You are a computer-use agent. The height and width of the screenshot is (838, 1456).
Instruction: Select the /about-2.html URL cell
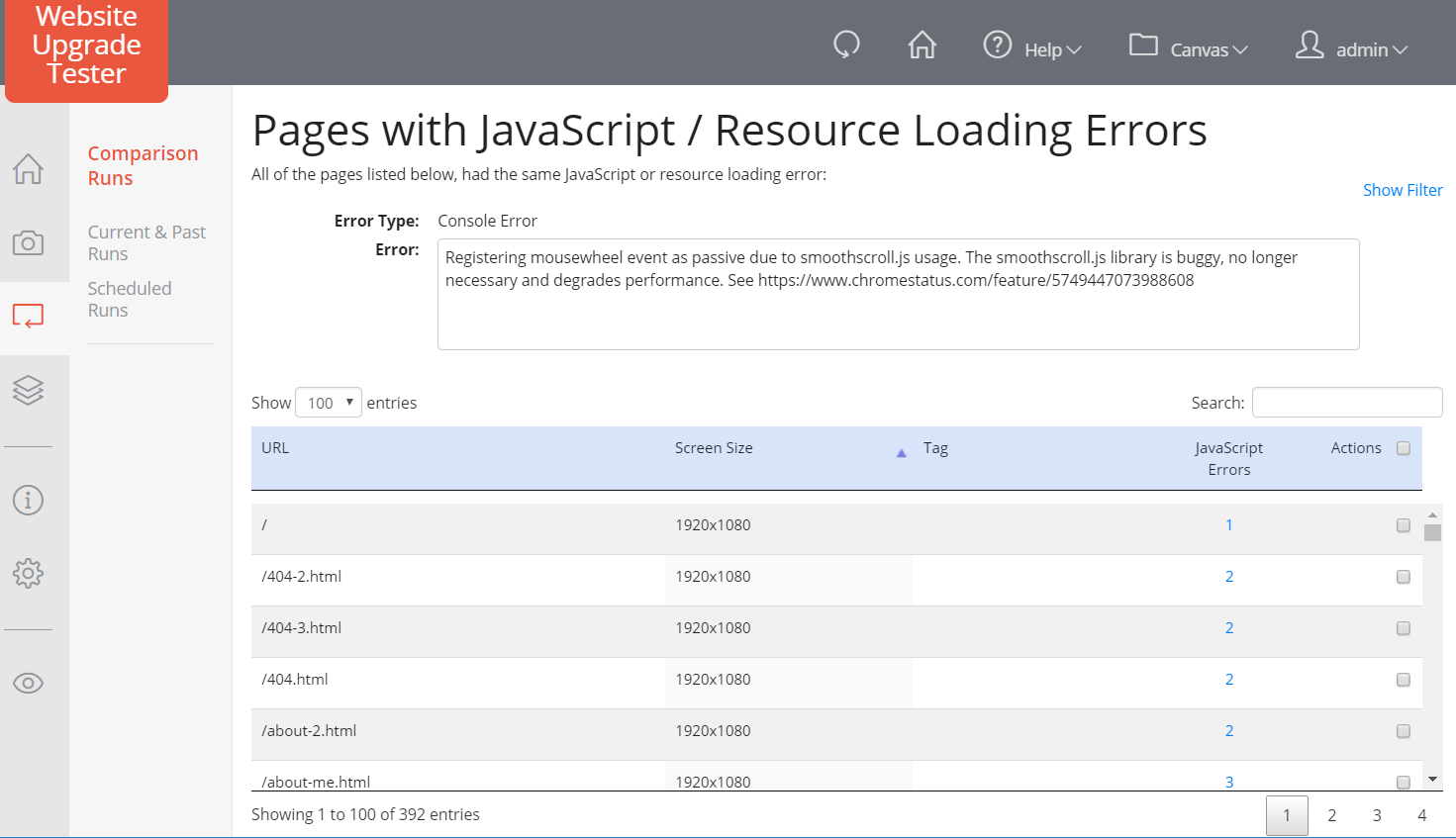(x=309, y=731)
